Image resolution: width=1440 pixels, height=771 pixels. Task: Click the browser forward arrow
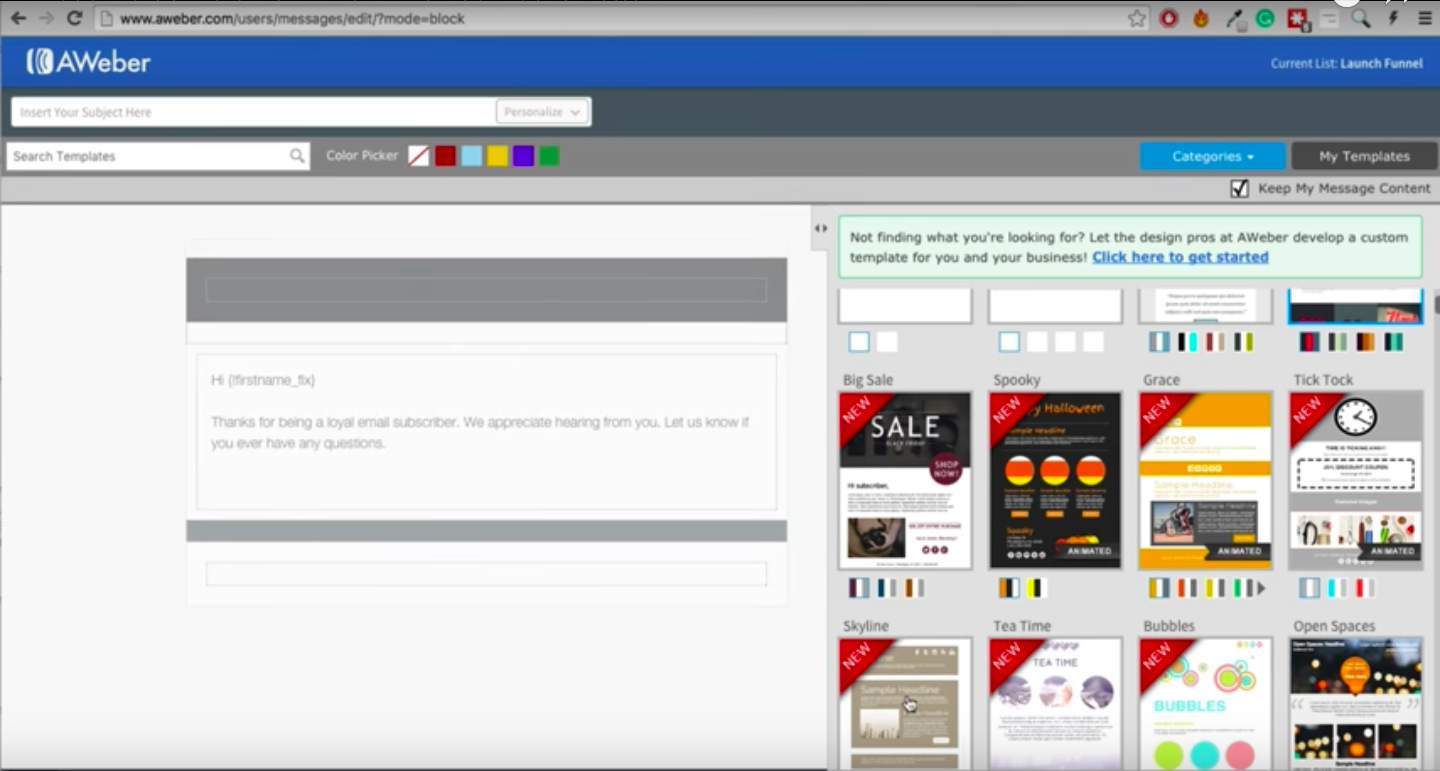pyautogui.click(x=46, y=18)
